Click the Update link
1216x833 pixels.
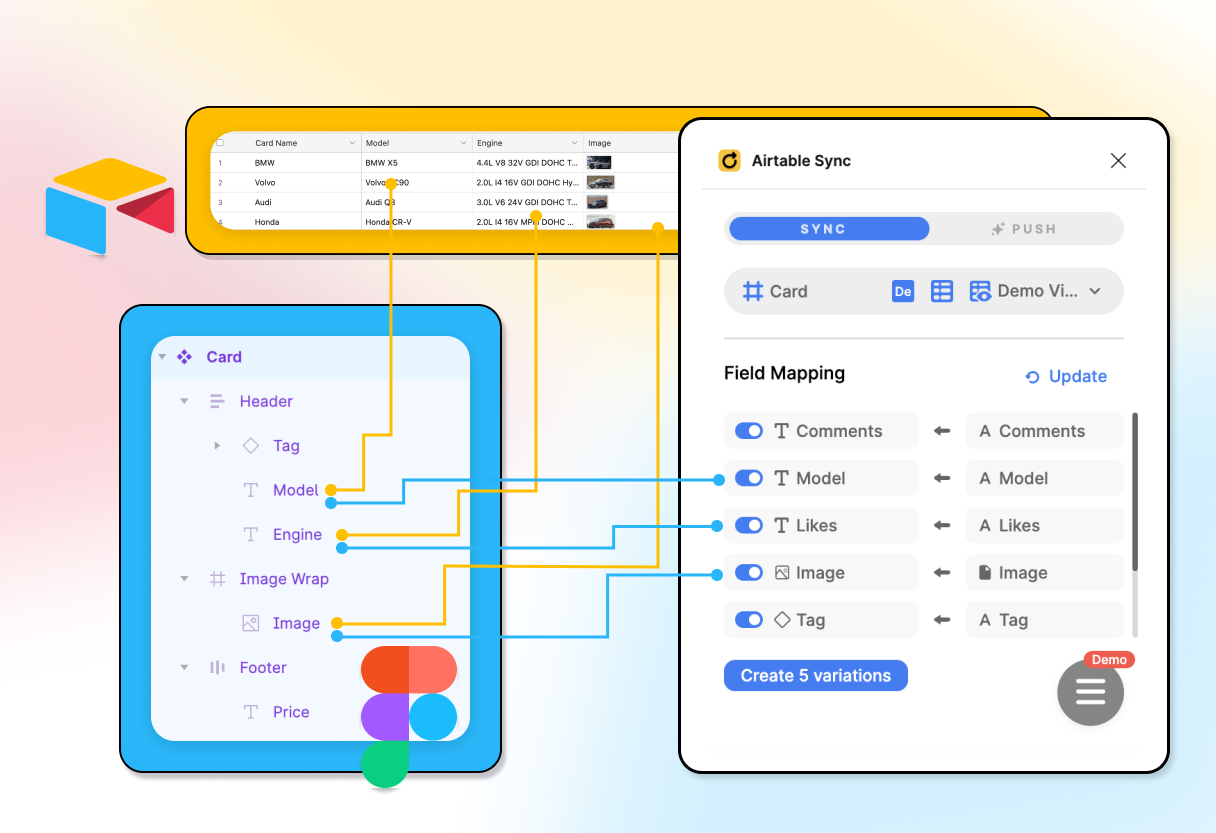[x=1078, y=377]
